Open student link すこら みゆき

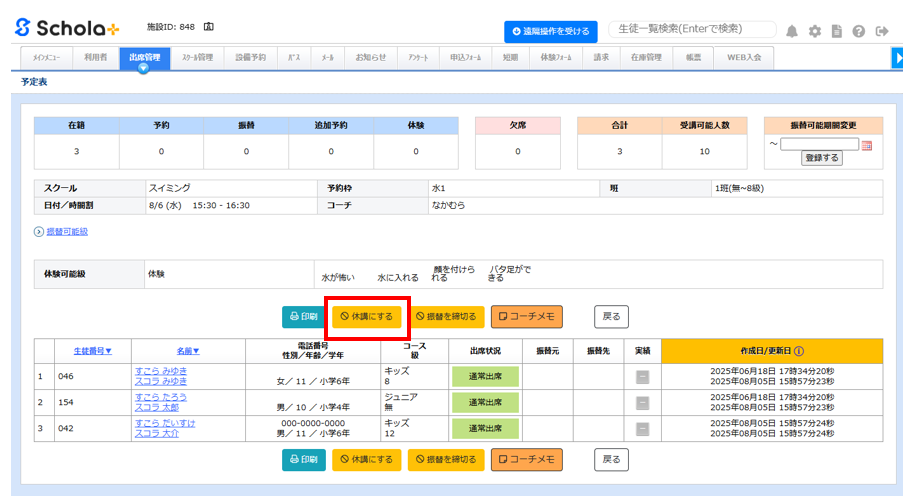tap(161, 371)
